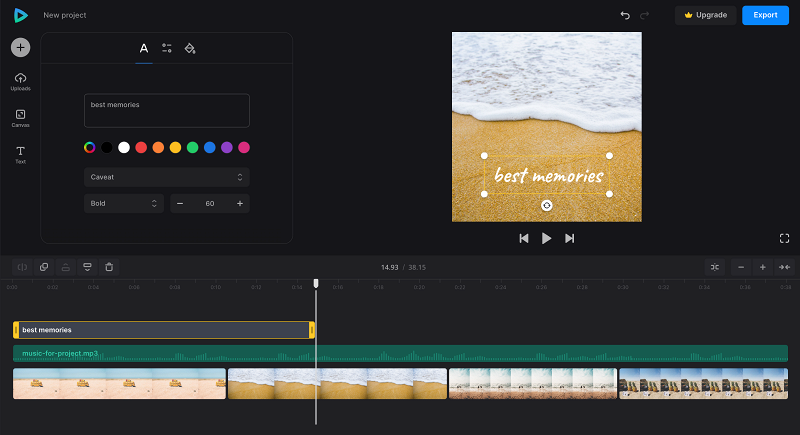Click the 'best memories' text on preview
Viewport: 800px width, 435px height.
(x=549, y=175)
